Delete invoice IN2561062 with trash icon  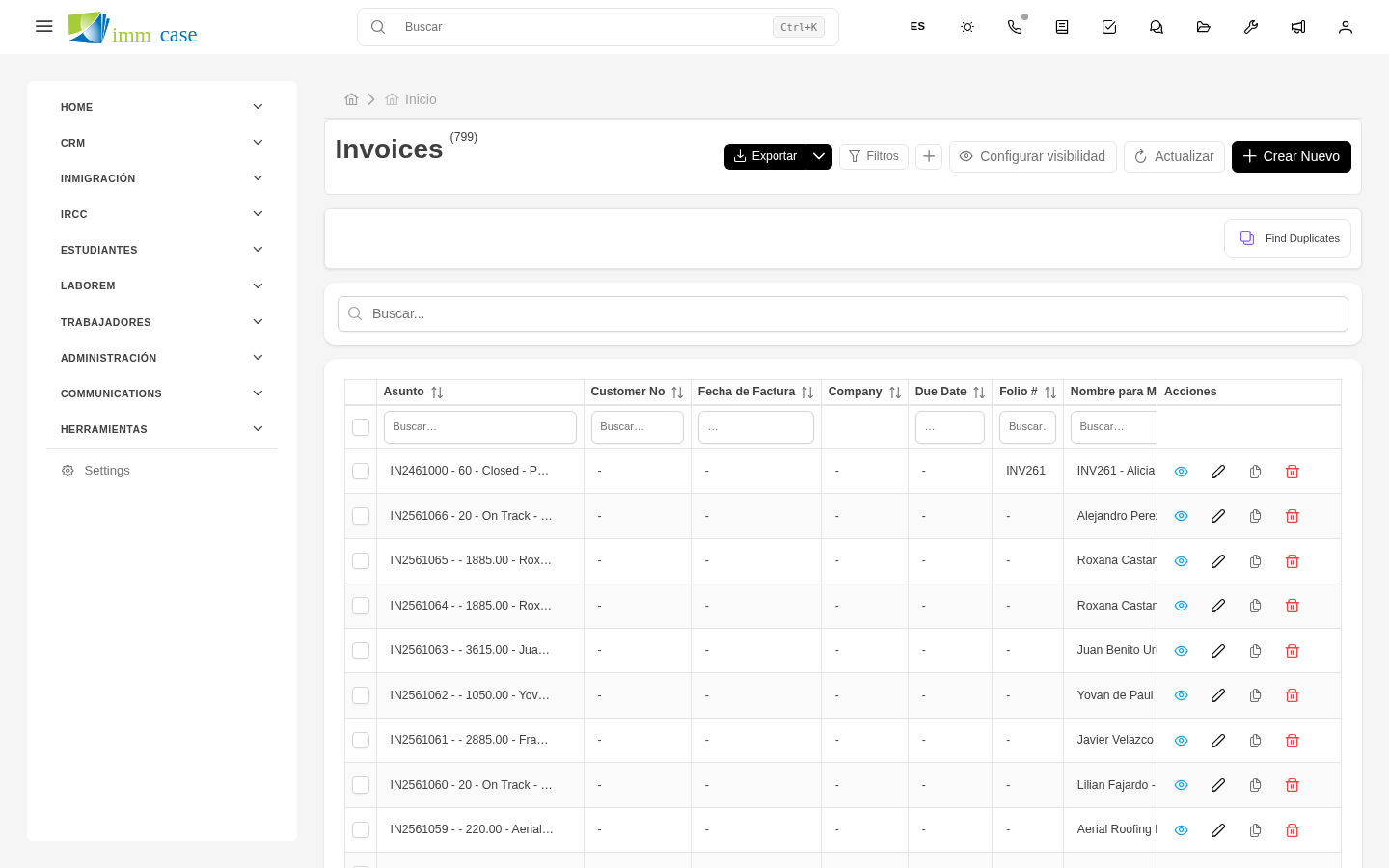click(1293, 695)
